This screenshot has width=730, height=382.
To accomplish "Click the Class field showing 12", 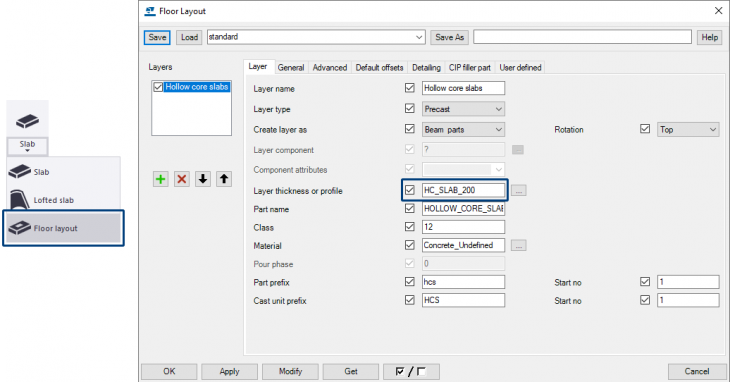I will point(463,227).
